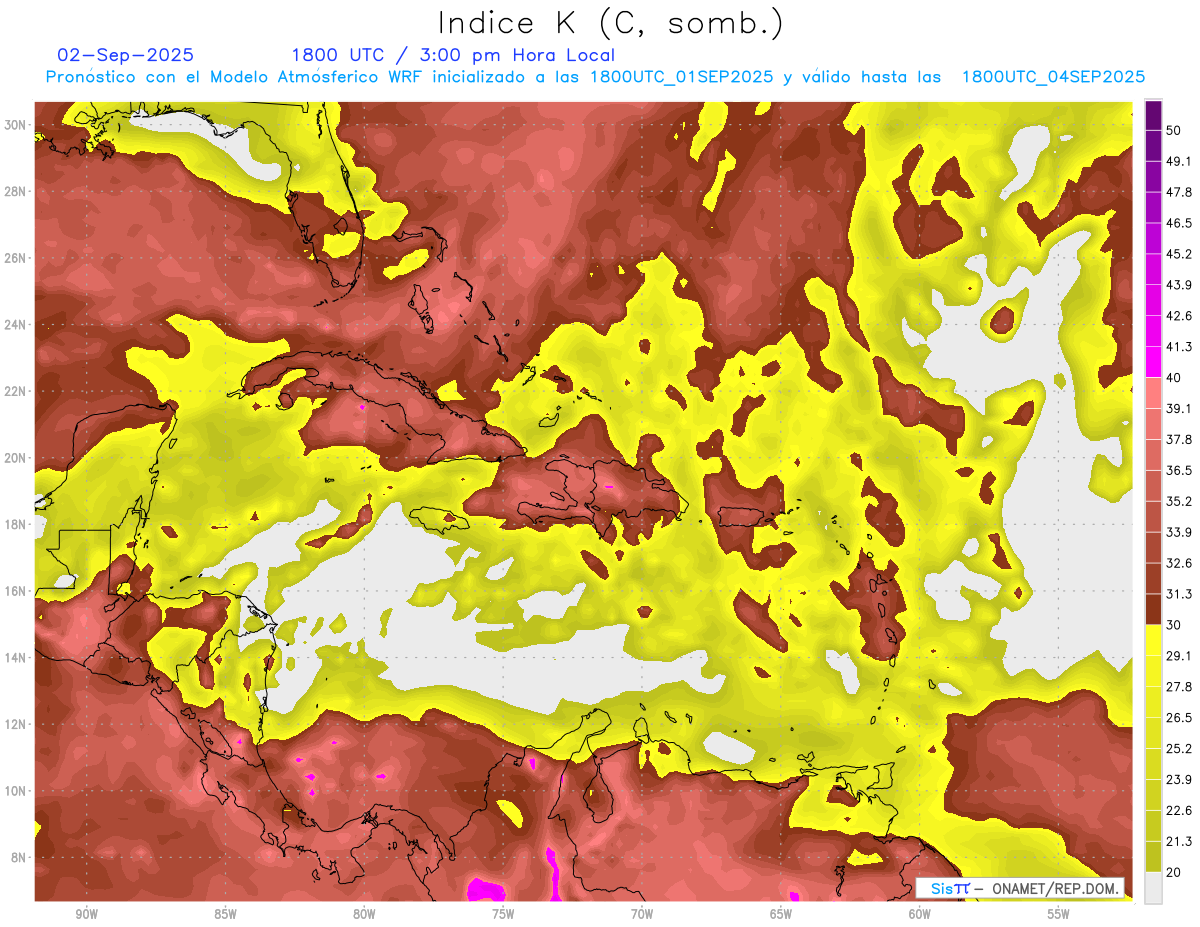Click the dark purple colorbar segment above 50

[1153, 115]
